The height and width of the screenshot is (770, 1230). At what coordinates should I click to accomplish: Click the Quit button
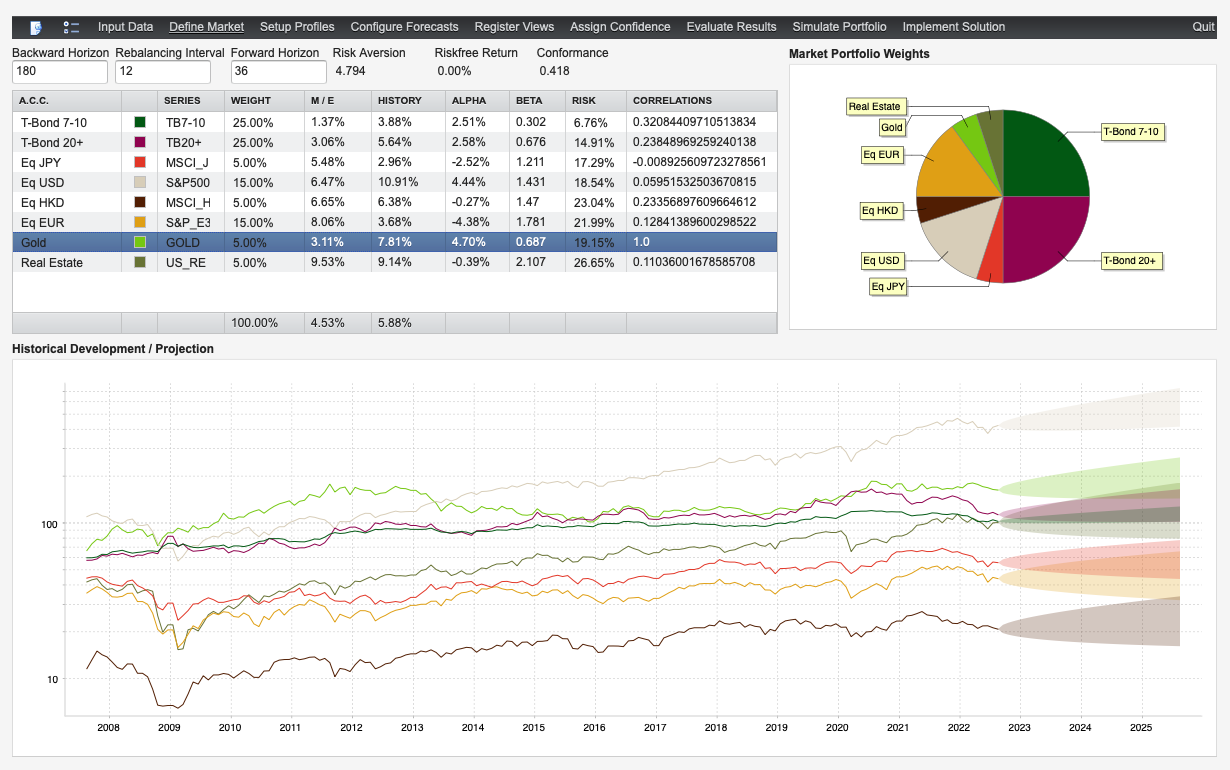(x=1204, y=27)
